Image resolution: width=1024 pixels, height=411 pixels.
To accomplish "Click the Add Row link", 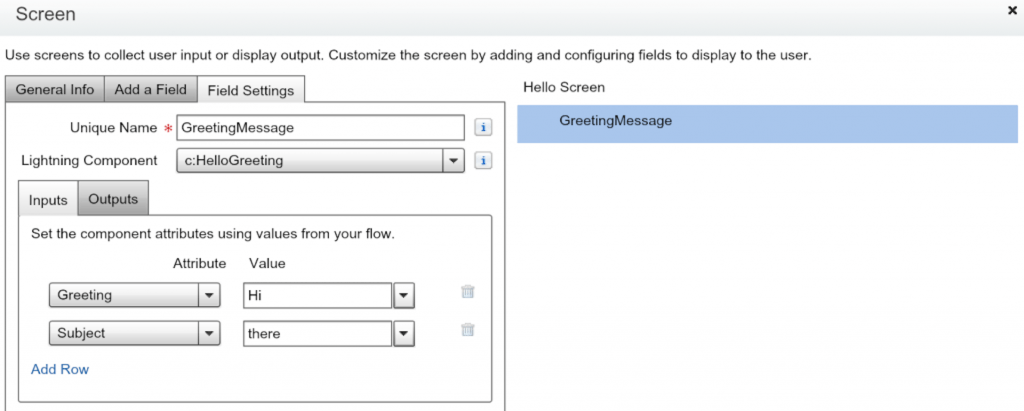I will 60,369.
